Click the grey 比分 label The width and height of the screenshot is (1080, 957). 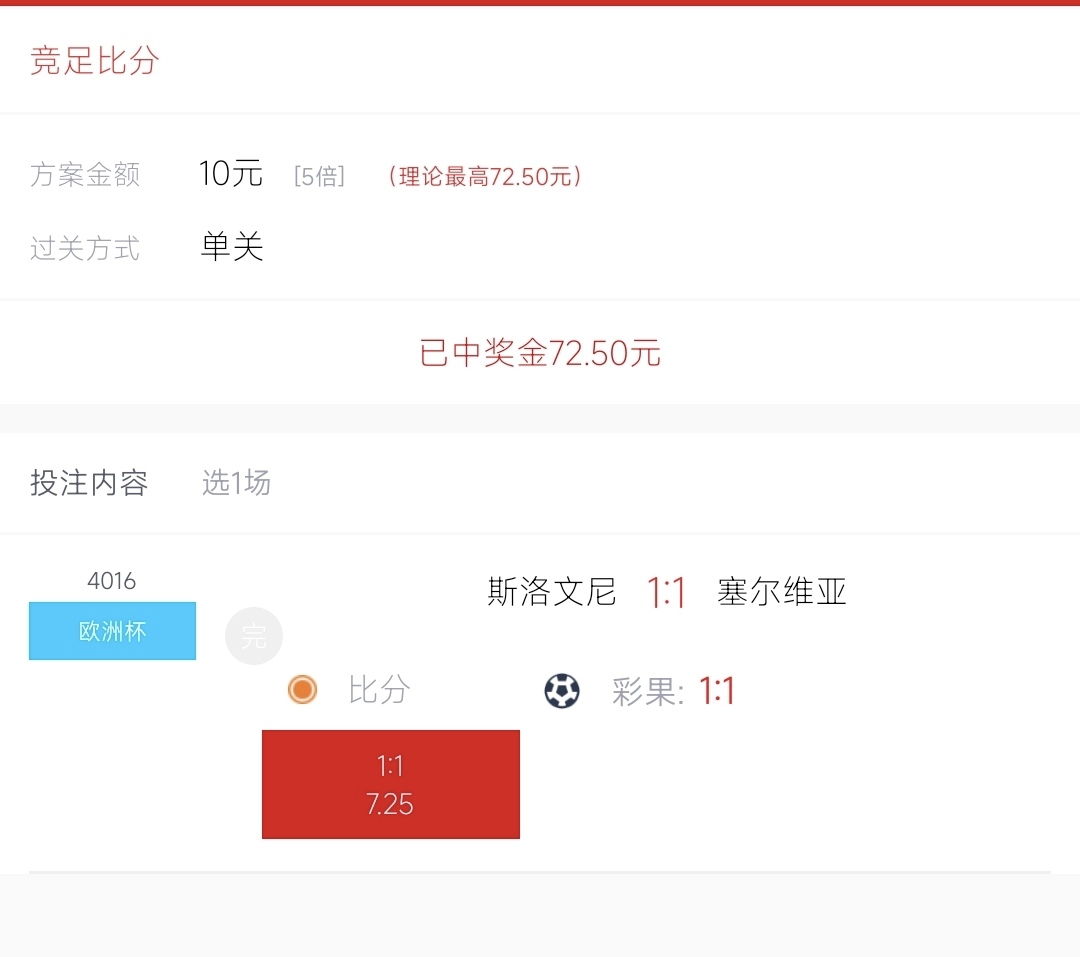(x=379, y=690)
